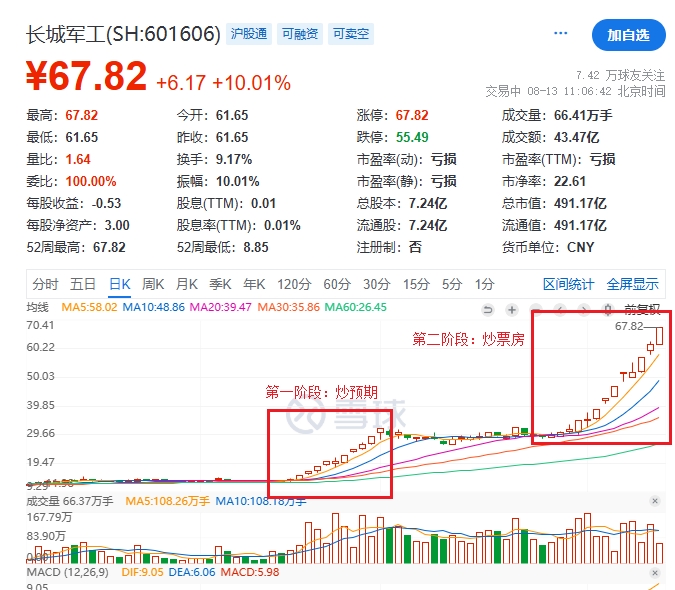Switch to the 15分 interval tab
Screen dimensions: 675x590
coord(416,284)
